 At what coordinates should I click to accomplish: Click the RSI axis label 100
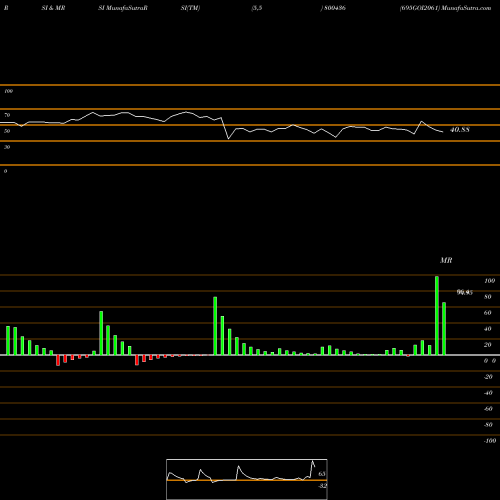9,91
